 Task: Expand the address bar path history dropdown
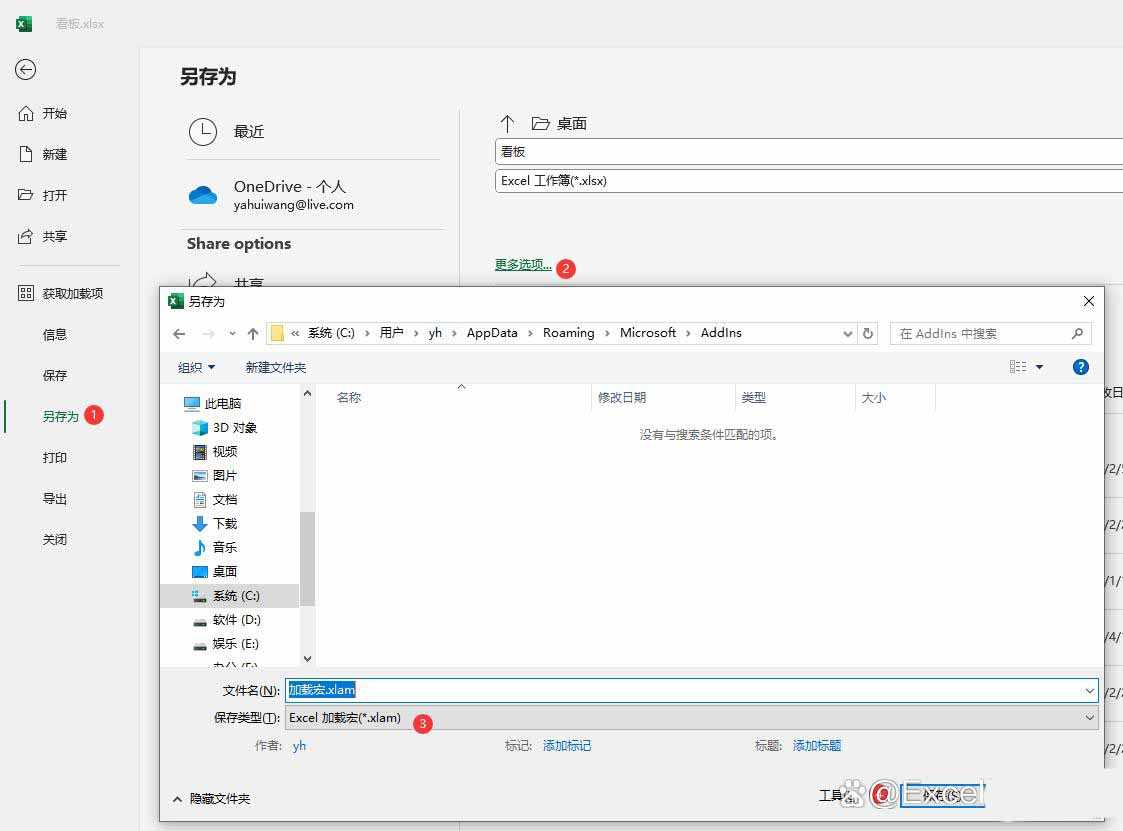848,334
